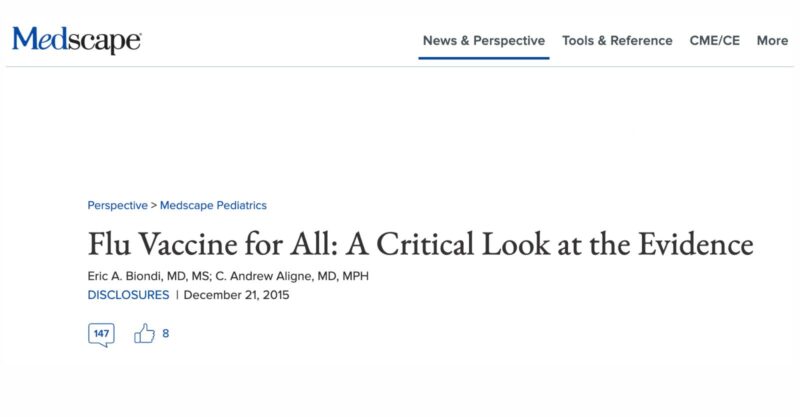Select author name Eric A. Biondi
The width and height of the screenshot is (800, 417).
tap(131, 277)
